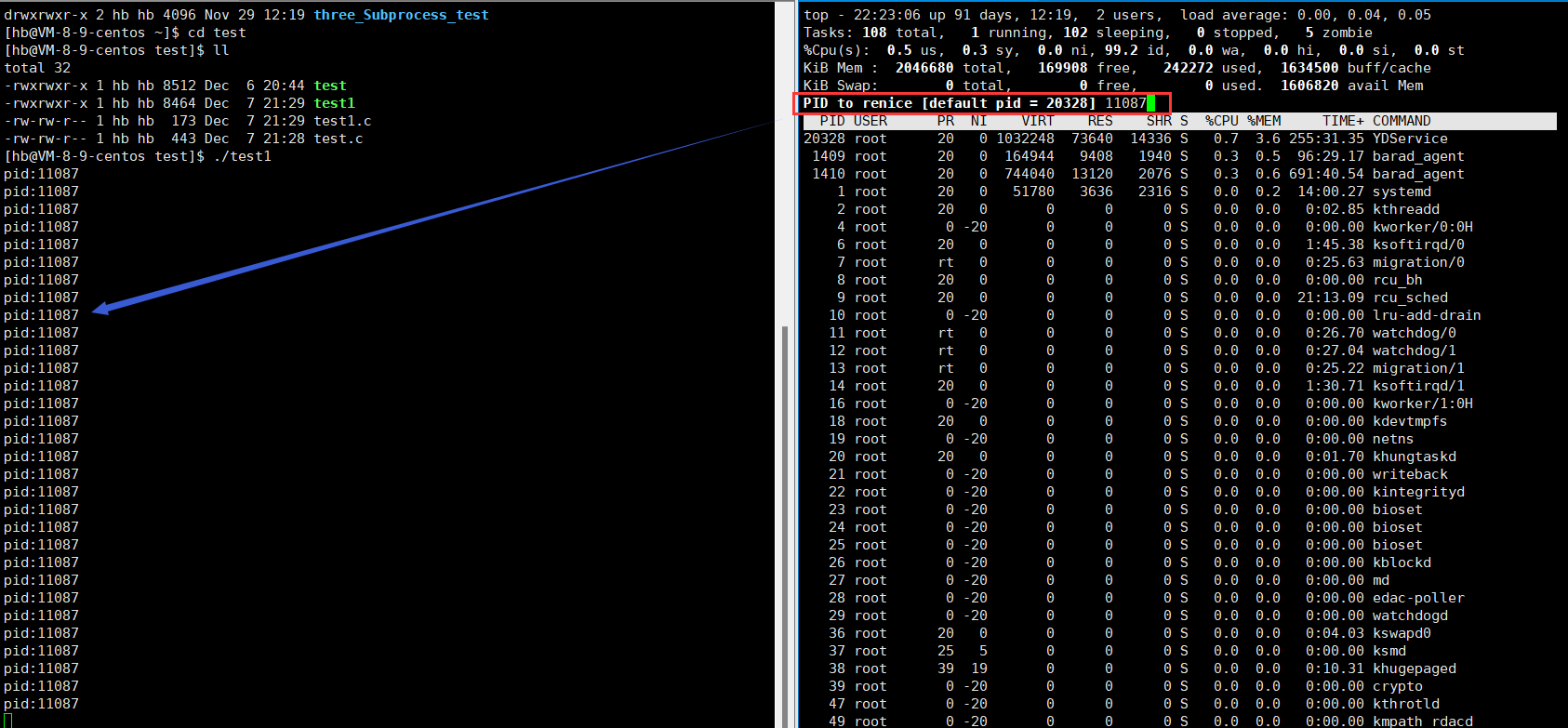The image size is (1568, 728).
Task: Select the khungtaskd process row
Action: pos(1179,457)
